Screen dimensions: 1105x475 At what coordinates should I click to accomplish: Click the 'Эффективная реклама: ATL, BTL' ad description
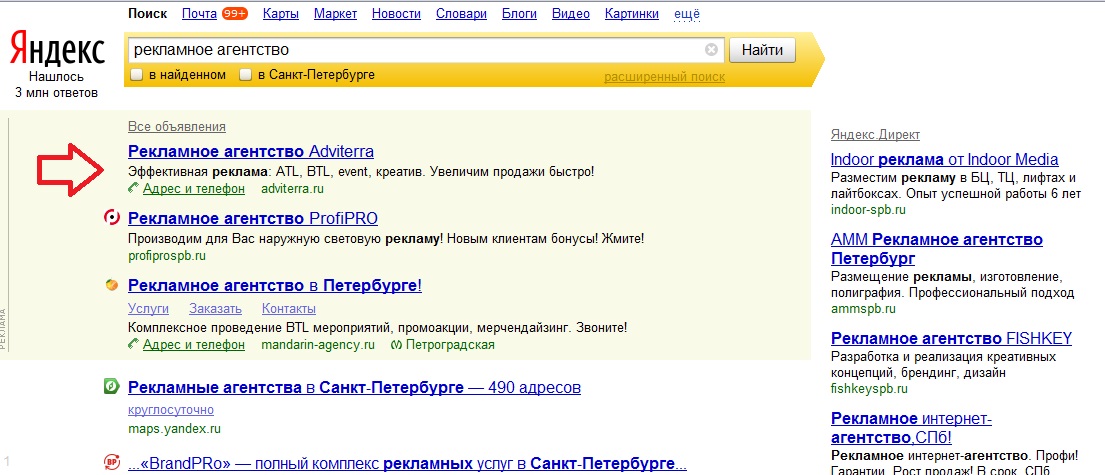coord(362,171)
